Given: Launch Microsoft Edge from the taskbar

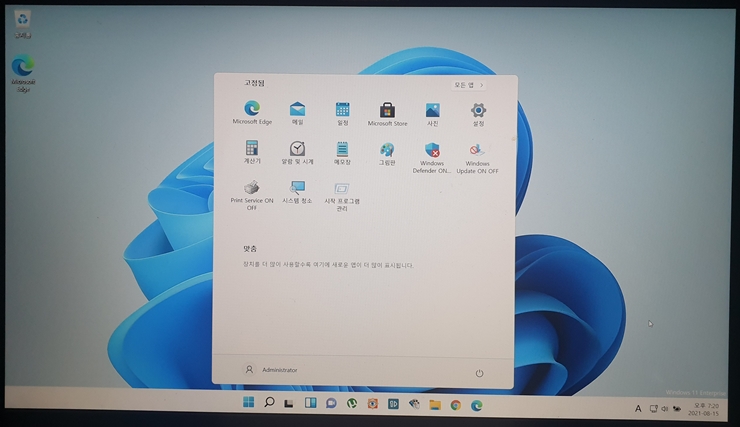Looking at the screenshot, I should [476, 405].
